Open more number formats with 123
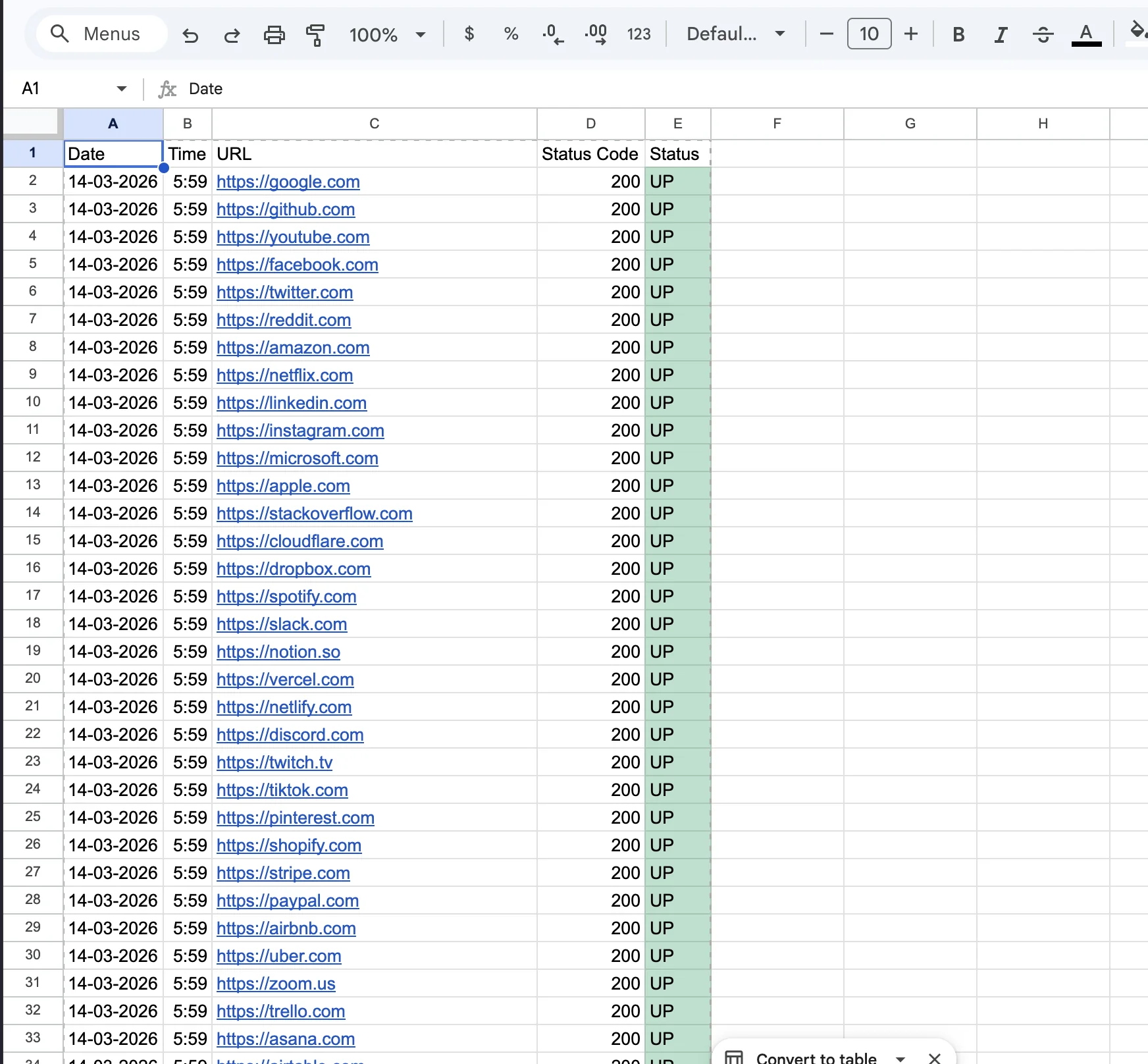This screenshot has height=1064, width=1148. point(638,34)
